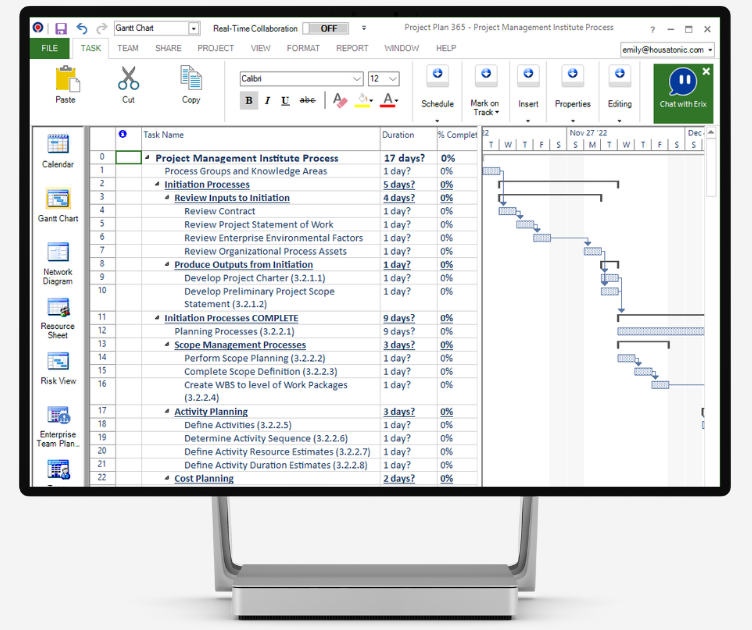Image resolution: width=752 pixels, height=630 pixels.
Task: Click the Save icon in quick access toolbar
Action: [x=61, y=29]
